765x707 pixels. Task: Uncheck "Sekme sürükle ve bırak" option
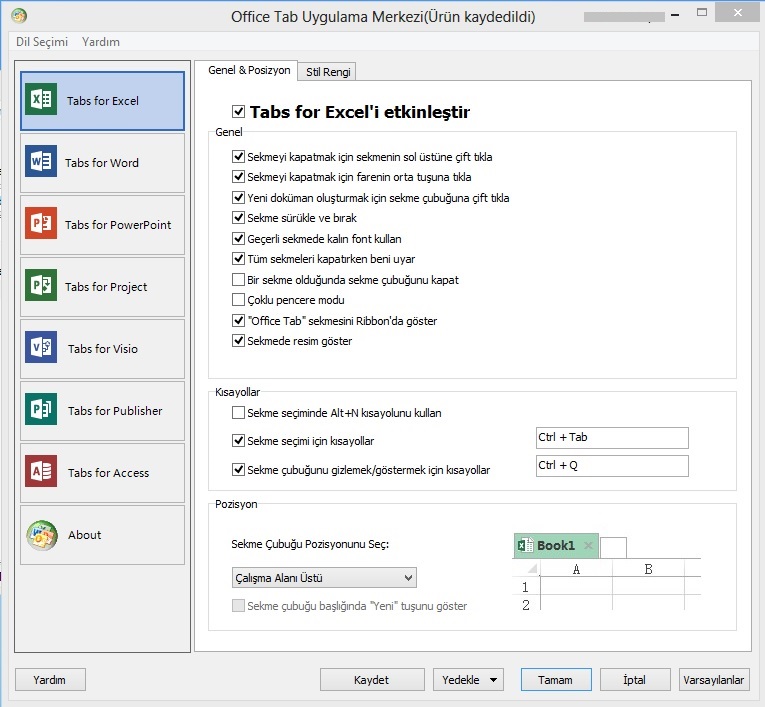(238, 218)
